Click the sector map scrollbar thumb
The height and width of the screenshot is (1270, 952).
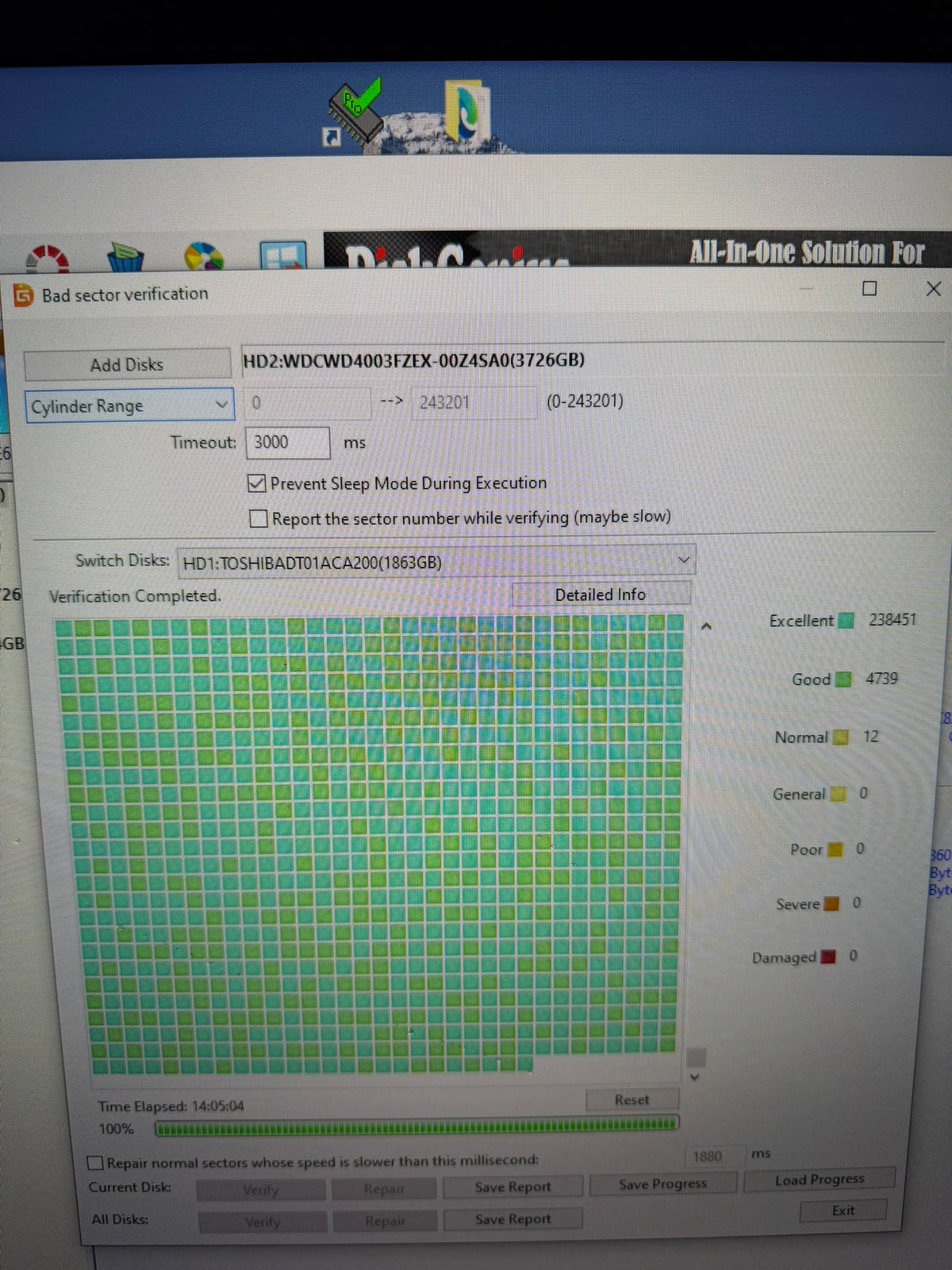696,1057
